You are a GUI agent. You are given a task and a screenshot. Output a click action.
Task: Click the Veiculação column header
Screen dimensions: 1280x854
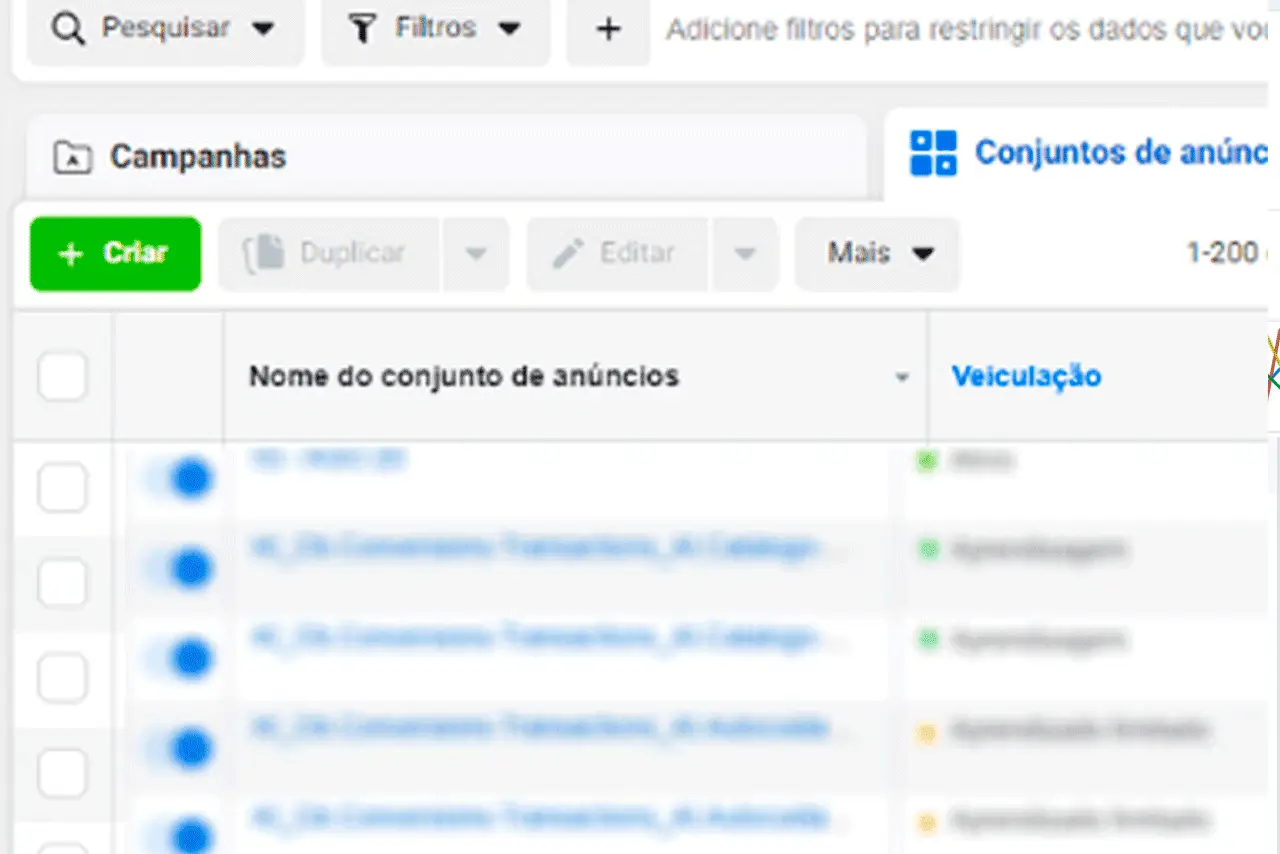point(1026,377)
